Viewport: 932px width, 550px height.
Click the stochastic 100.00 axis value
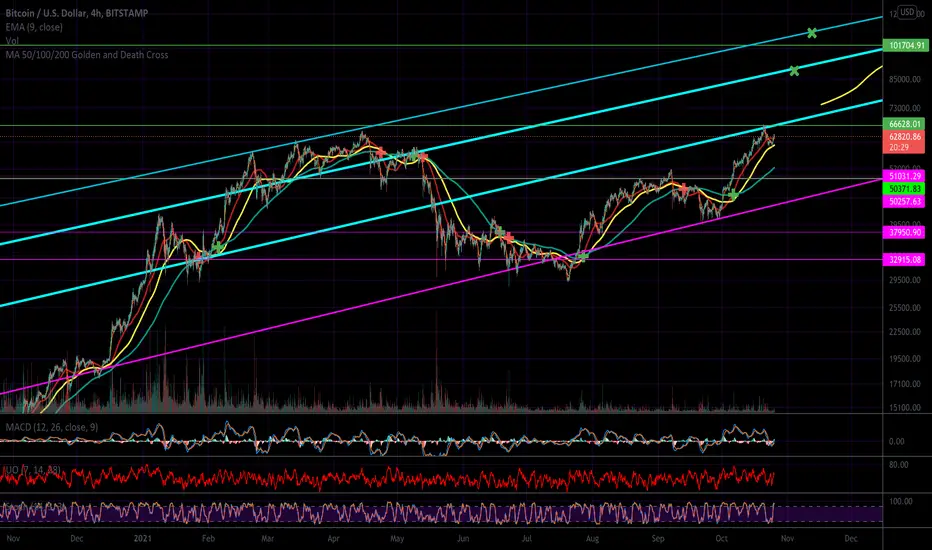coord(900,501)
